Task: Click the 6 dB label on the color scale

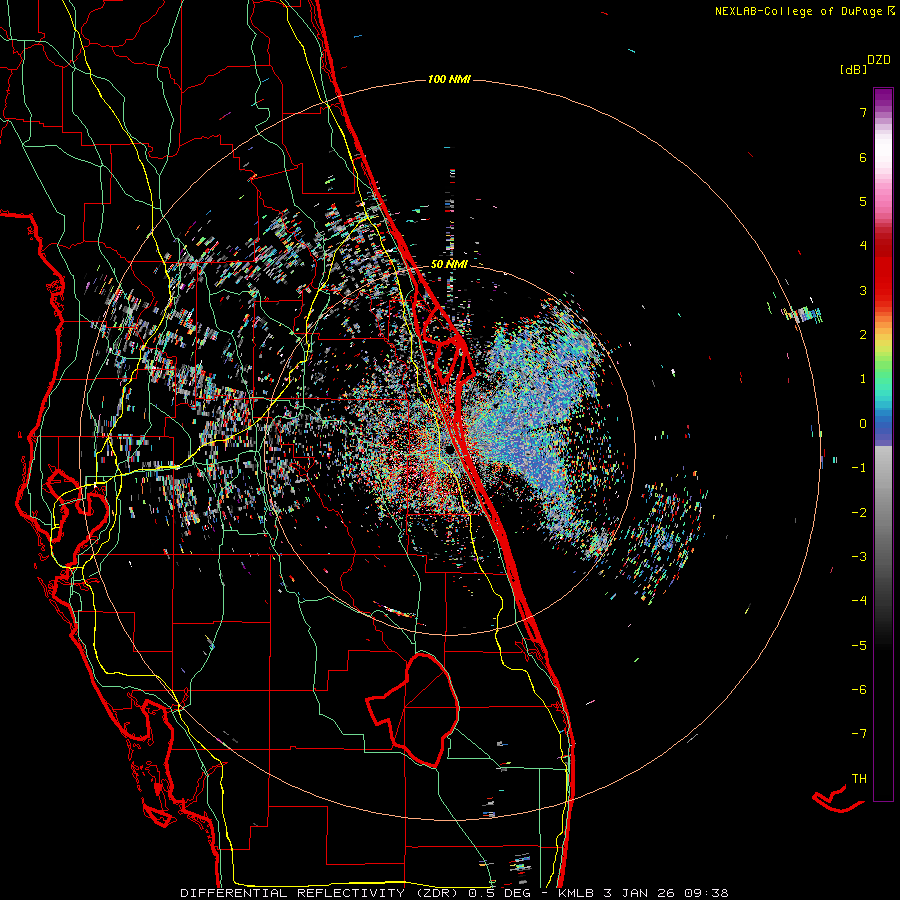Action: [x=863, y=157]
